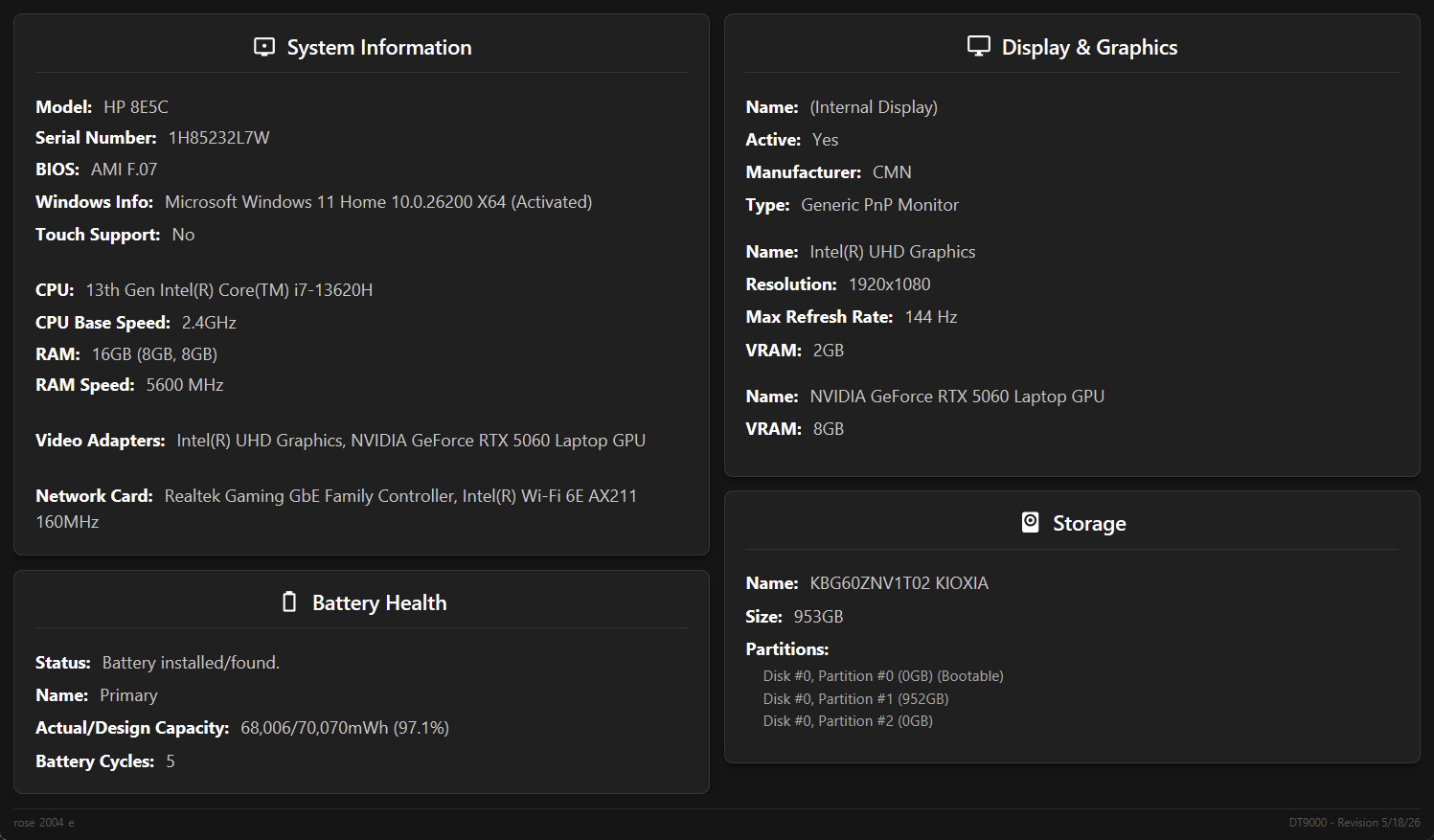Select battery name Primary

point(128,695)
